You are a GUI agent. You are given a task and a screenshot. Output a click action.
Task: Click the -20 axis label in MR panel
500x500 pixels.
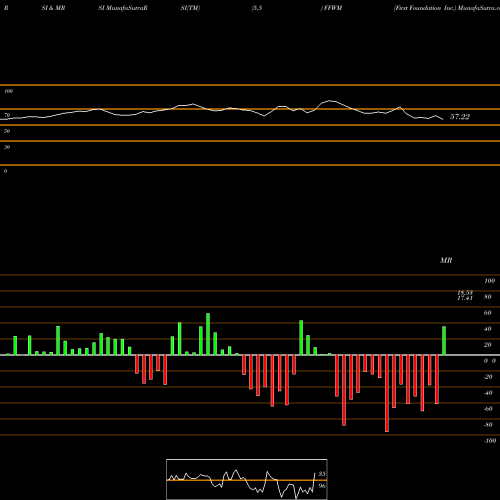coord(488,377)
